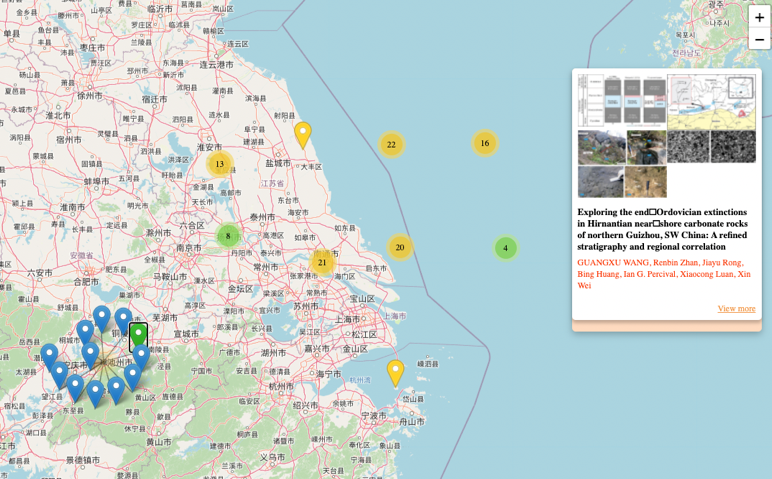Image resolution: width=772 pixels, height=479 pixels.
Task: Open the View more link
Action: 736,308
